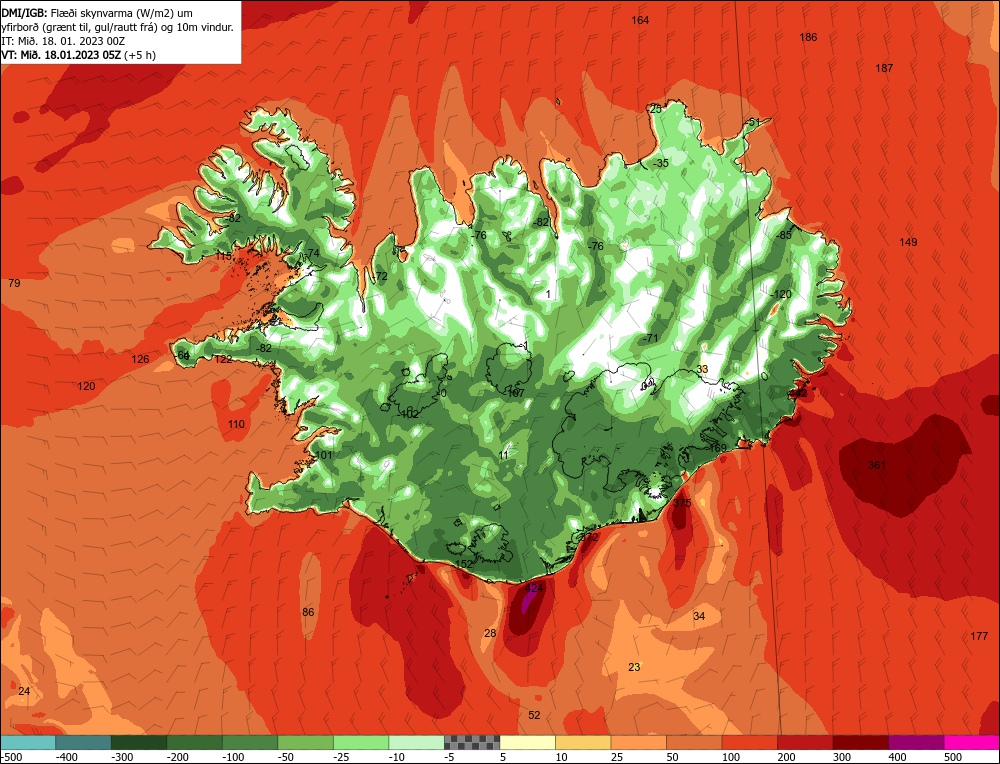1000x764 pixels.
Task: Select the map value -85 in the northeast
Action: (783, 235)
